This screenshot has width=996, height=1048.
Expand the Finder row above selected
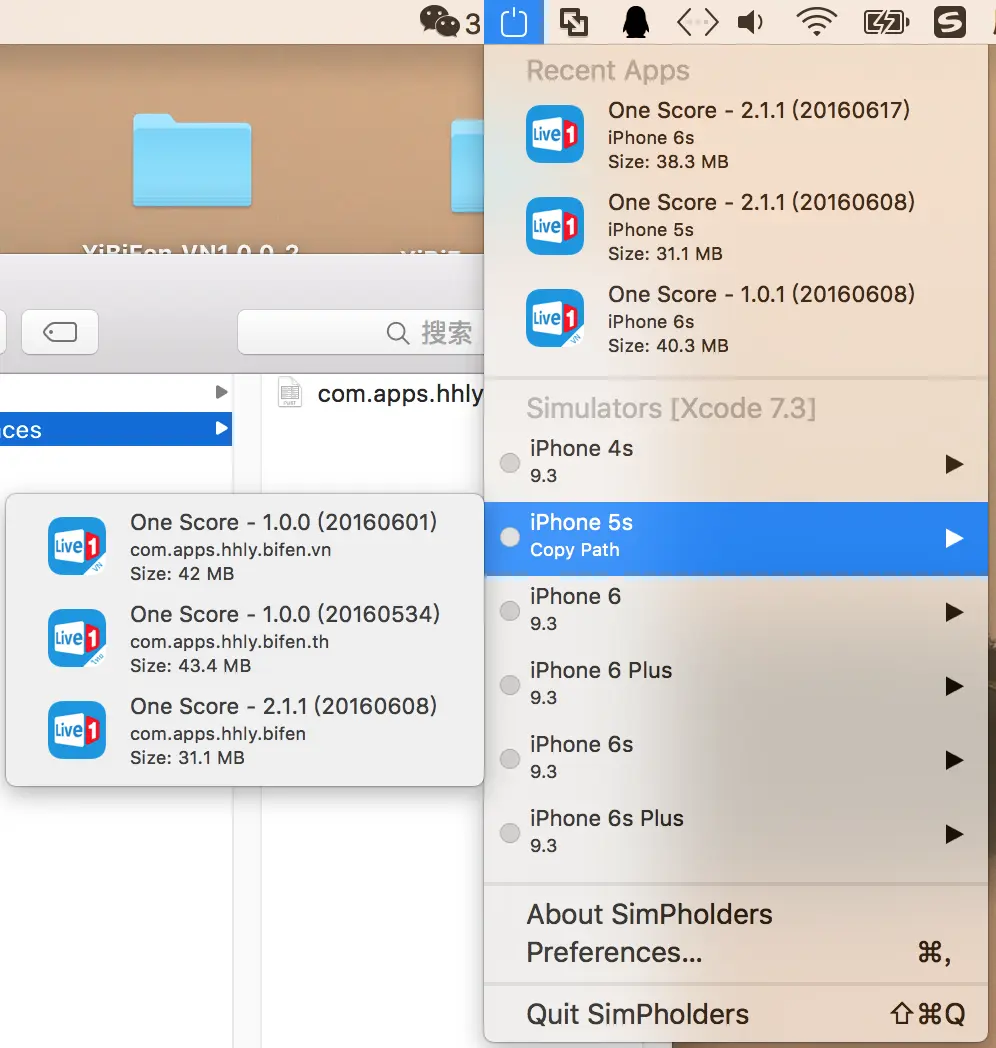click(x=222, y=392)
